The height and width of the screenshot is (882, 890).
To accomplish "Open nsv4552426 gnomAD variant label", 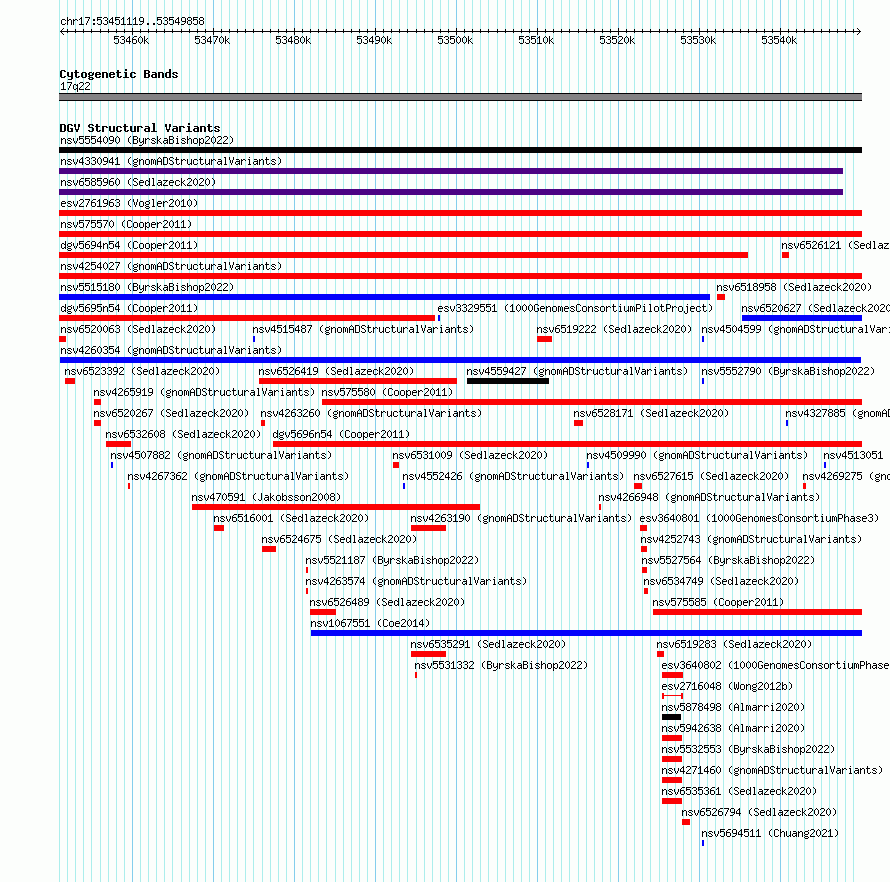I will pyautogui.click(x=513, y=476).
